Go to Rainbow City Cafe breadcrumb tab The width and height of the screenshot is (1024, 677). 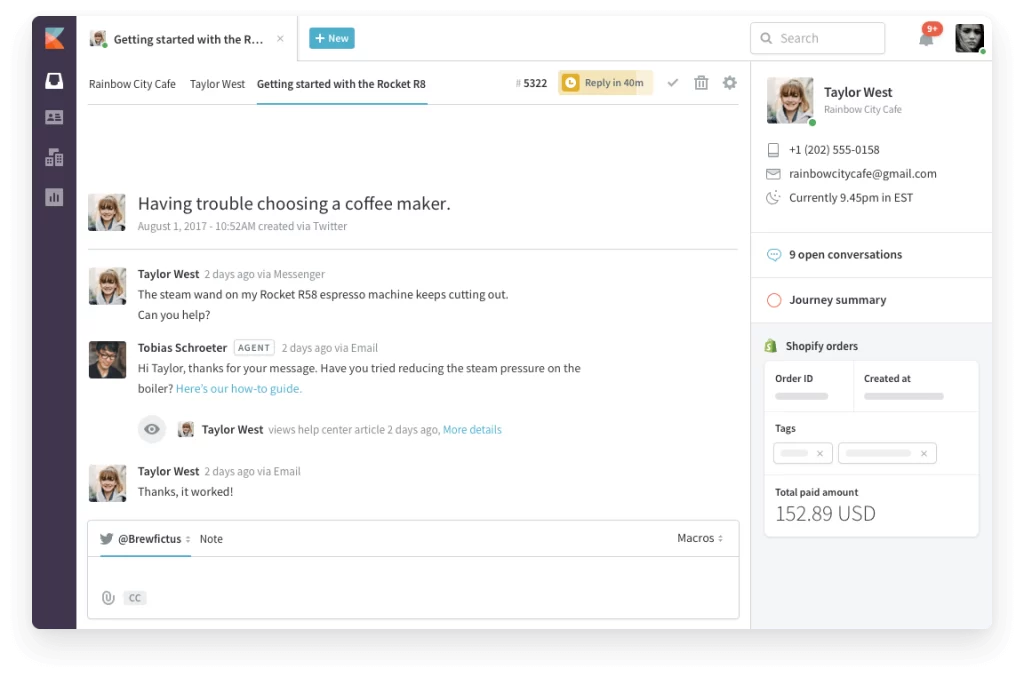[x=133, y=84]
